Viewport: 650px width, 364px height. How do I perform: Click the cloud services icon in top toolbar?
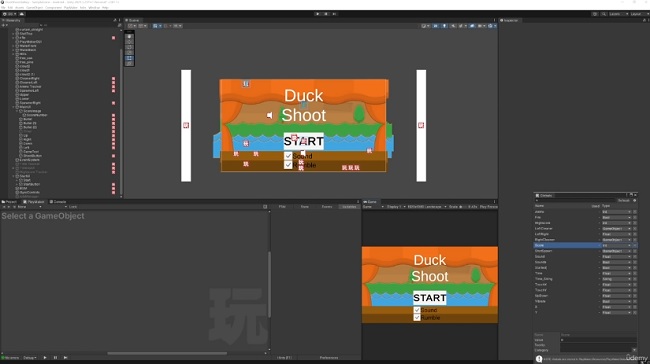pos(22,14)
